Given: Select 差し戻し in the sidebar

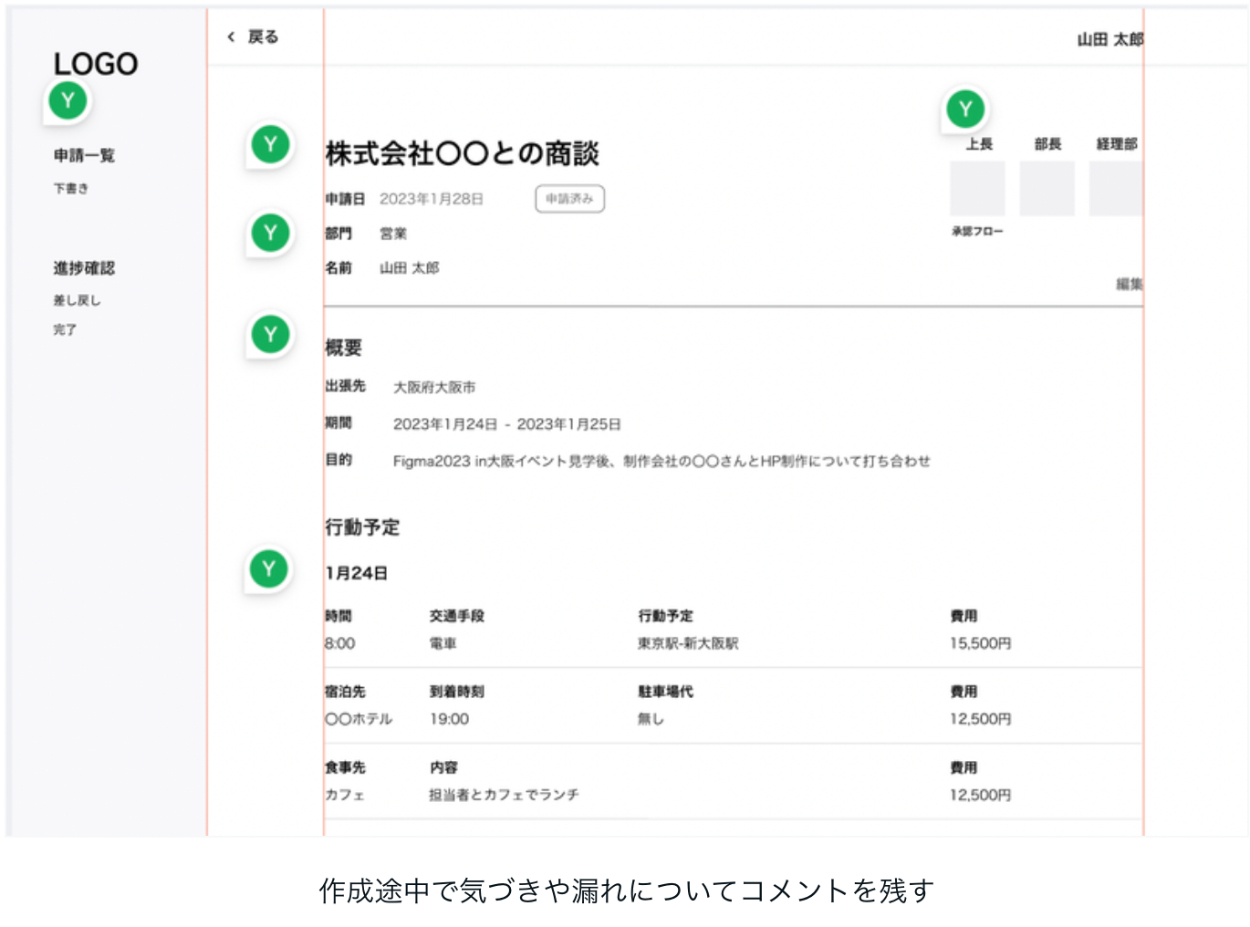Looking at the screenshot, I should click(x=77, y=300).
